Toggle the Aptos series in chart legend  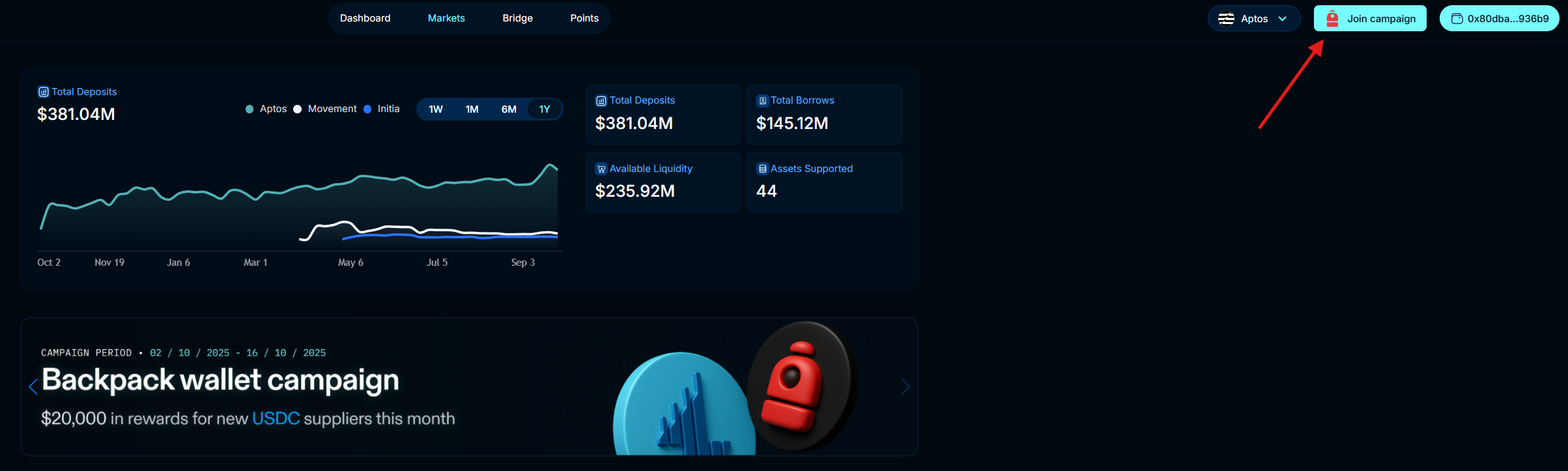[266, 109]
